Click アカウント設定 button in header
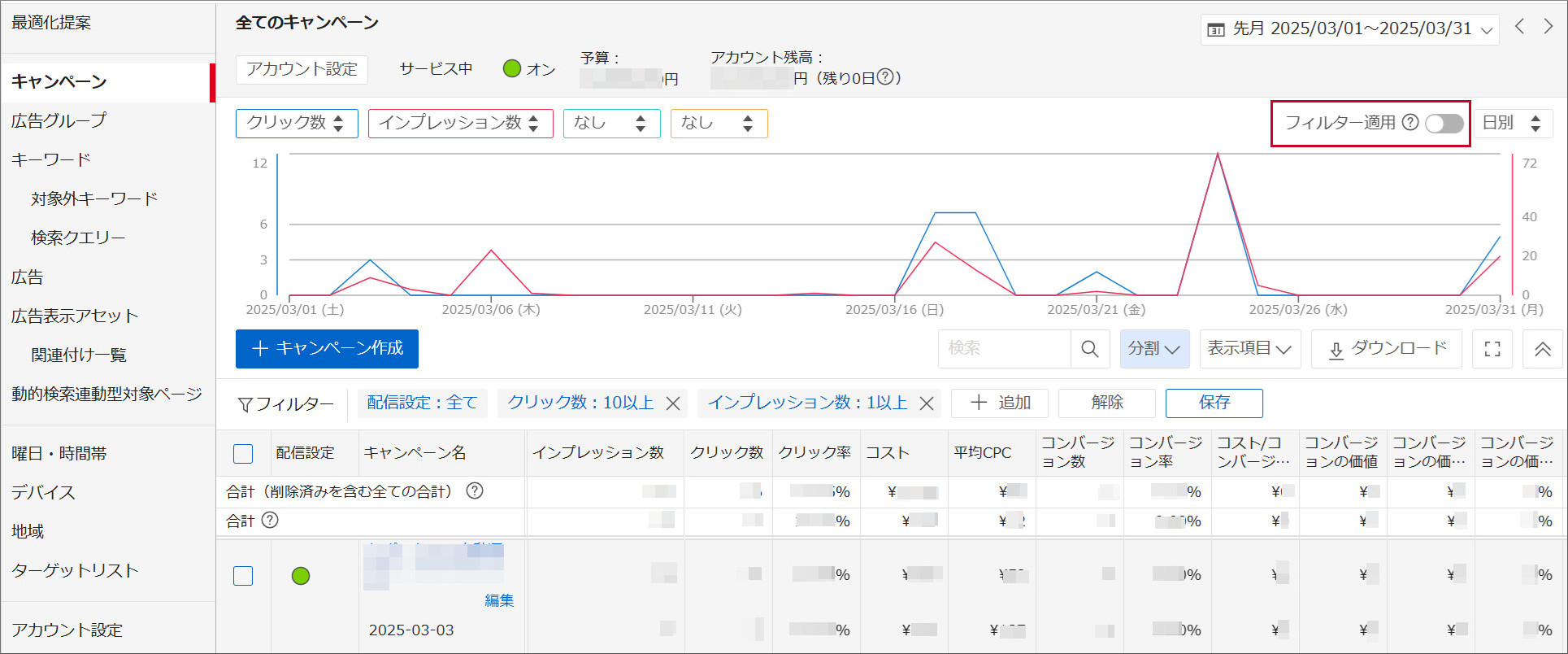Viewport: 1568px width, 654px height. 302,69
